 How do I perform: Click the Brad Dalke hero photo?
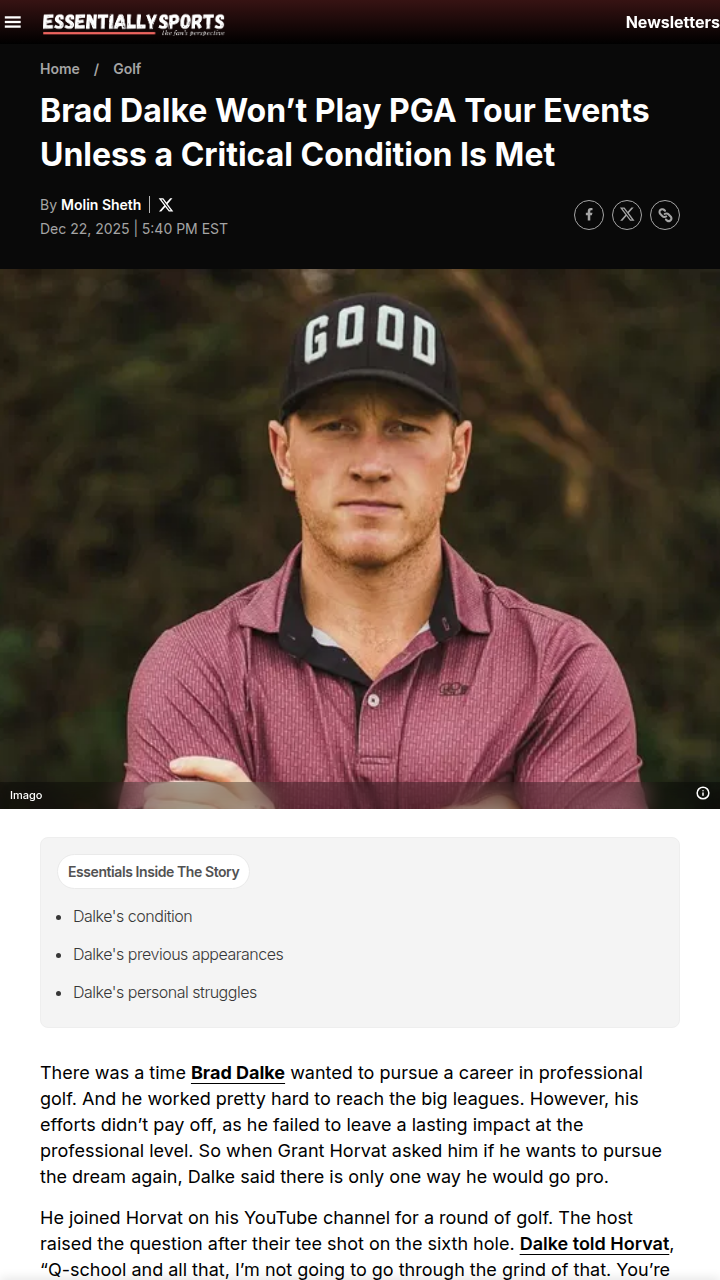point(360,539)
